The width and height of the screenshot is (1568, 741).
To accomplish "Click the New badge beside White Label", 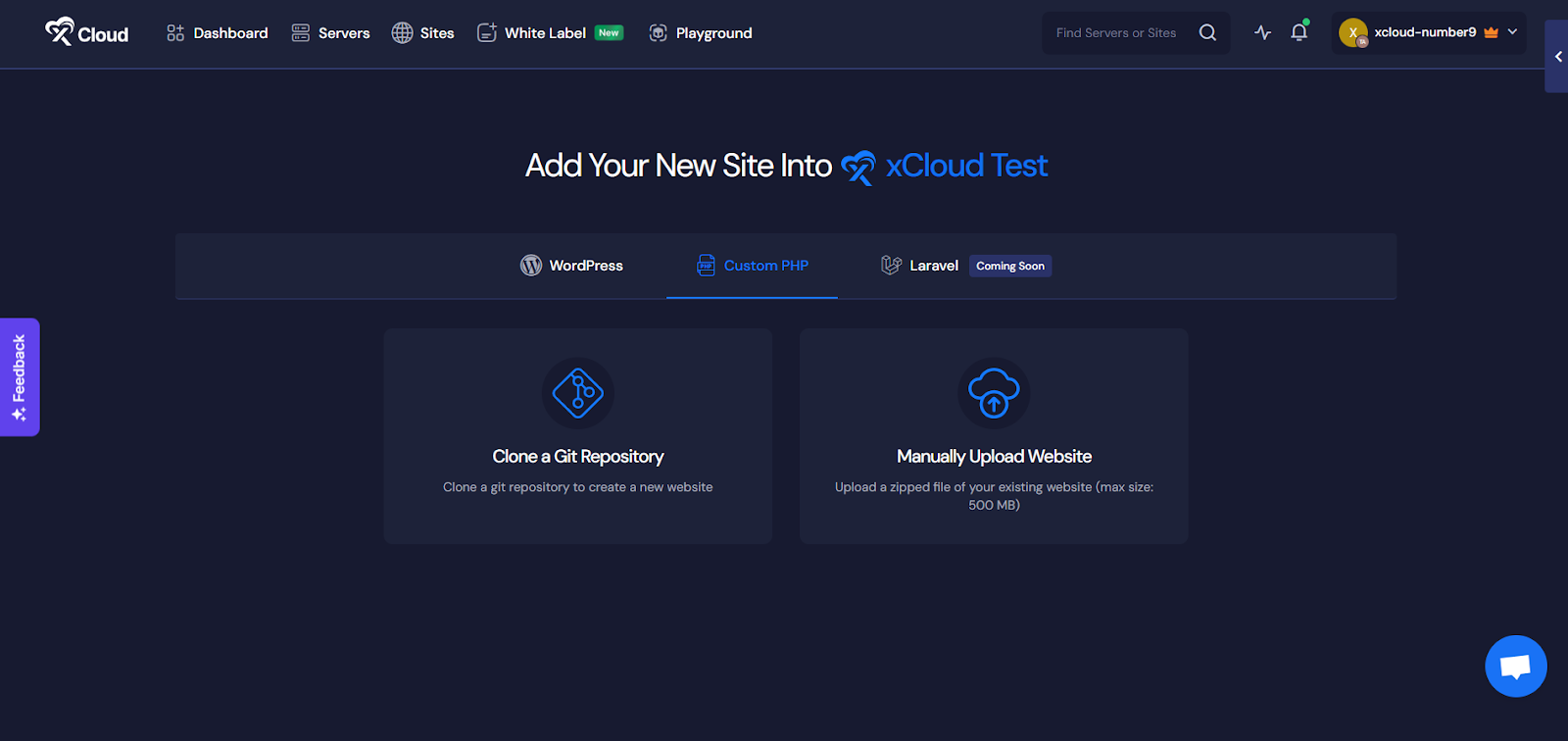I will pyautogui.click(x=609, y=33).
